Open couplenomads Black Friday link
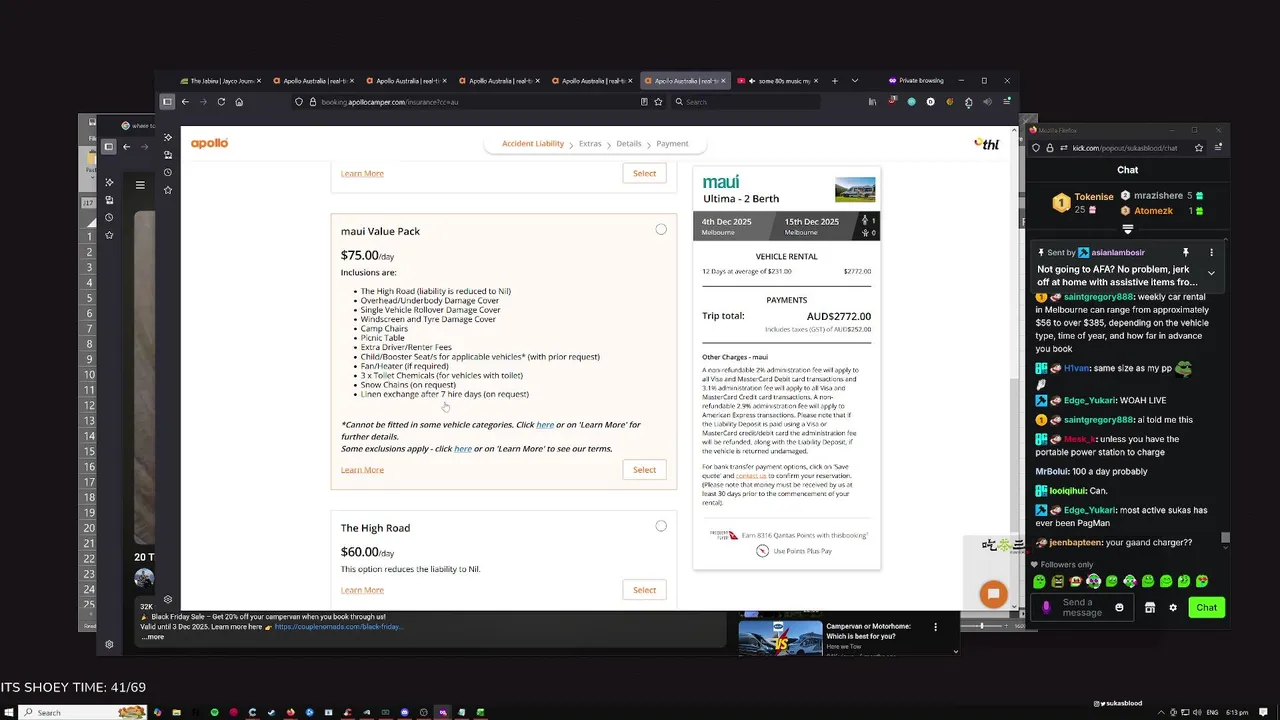 point(338,627)
